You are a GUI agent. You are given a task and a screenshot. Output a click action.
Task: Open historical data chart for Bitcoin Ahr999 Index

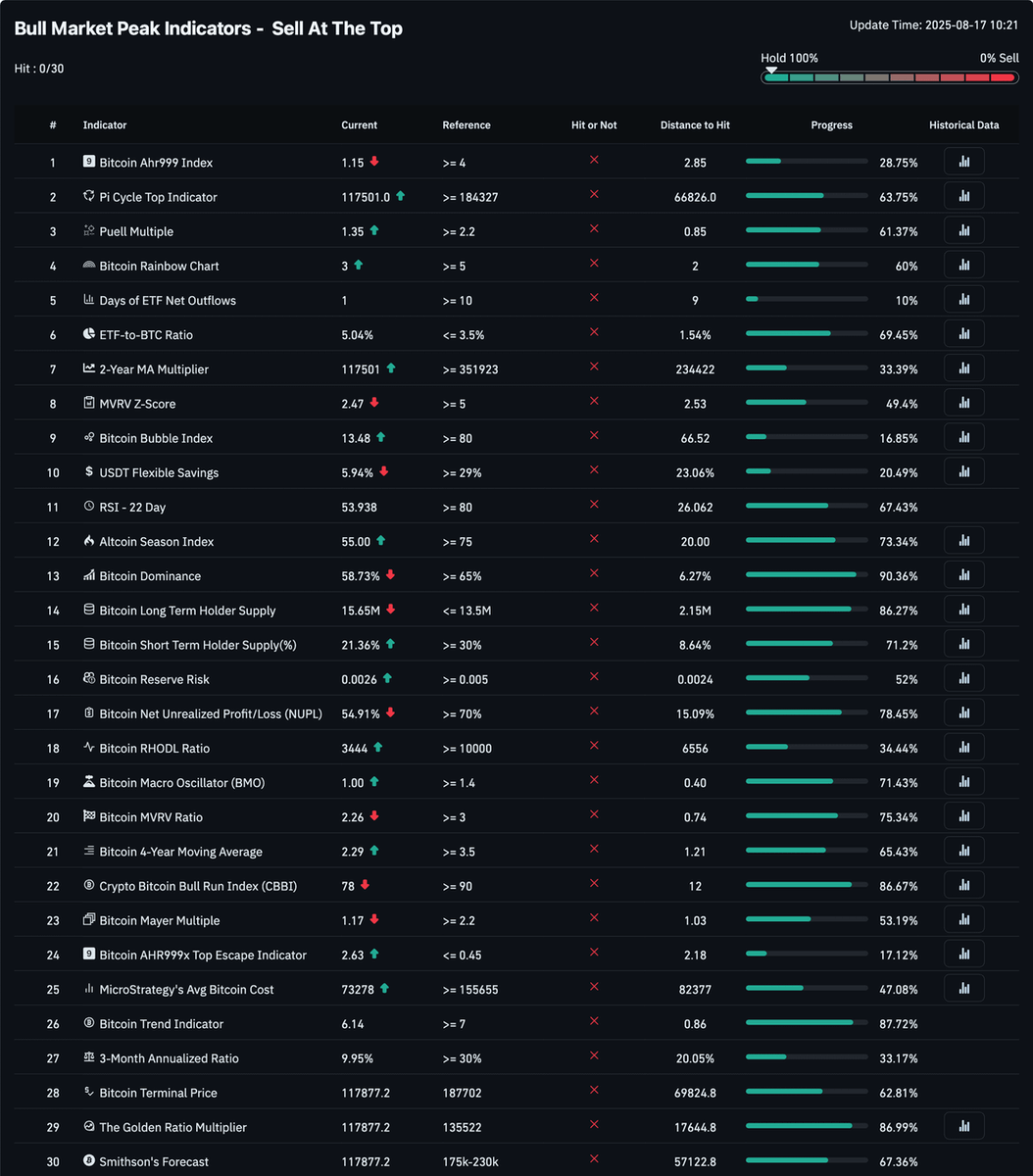tap(963, 161)
